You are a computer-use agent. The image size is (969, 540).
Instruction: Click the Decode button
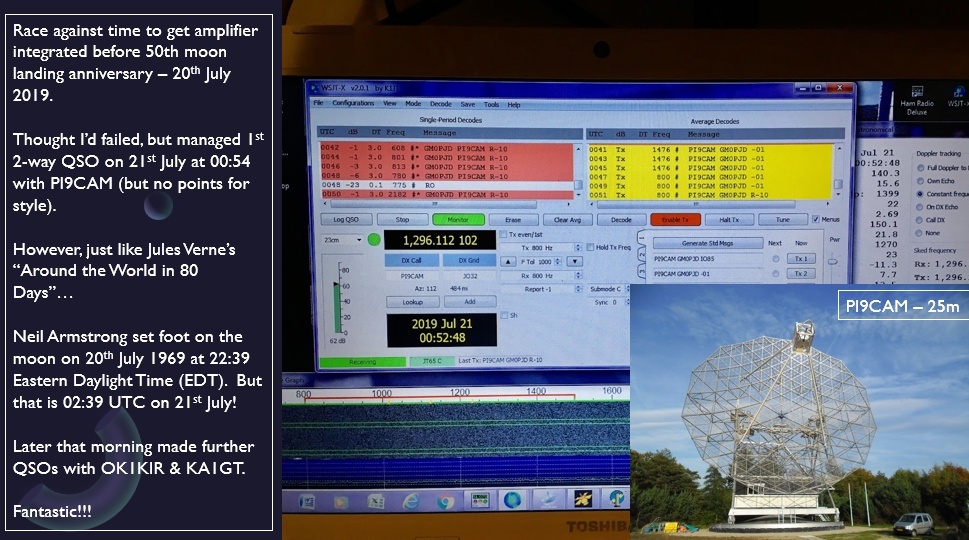coord(621,219)
